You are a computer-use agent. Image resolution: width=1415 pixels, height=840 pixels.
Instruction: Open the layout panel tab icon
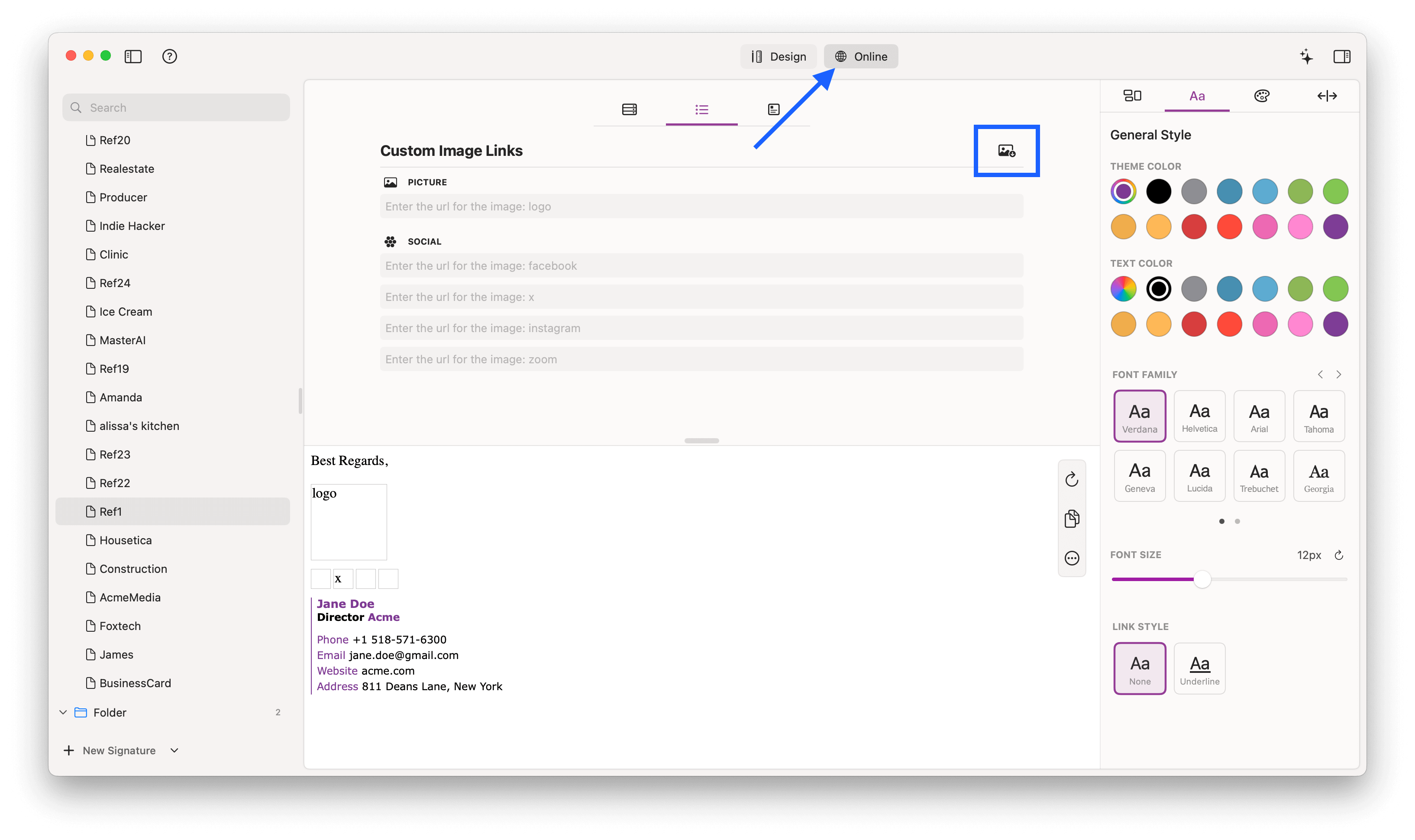tap(1132, 96)
